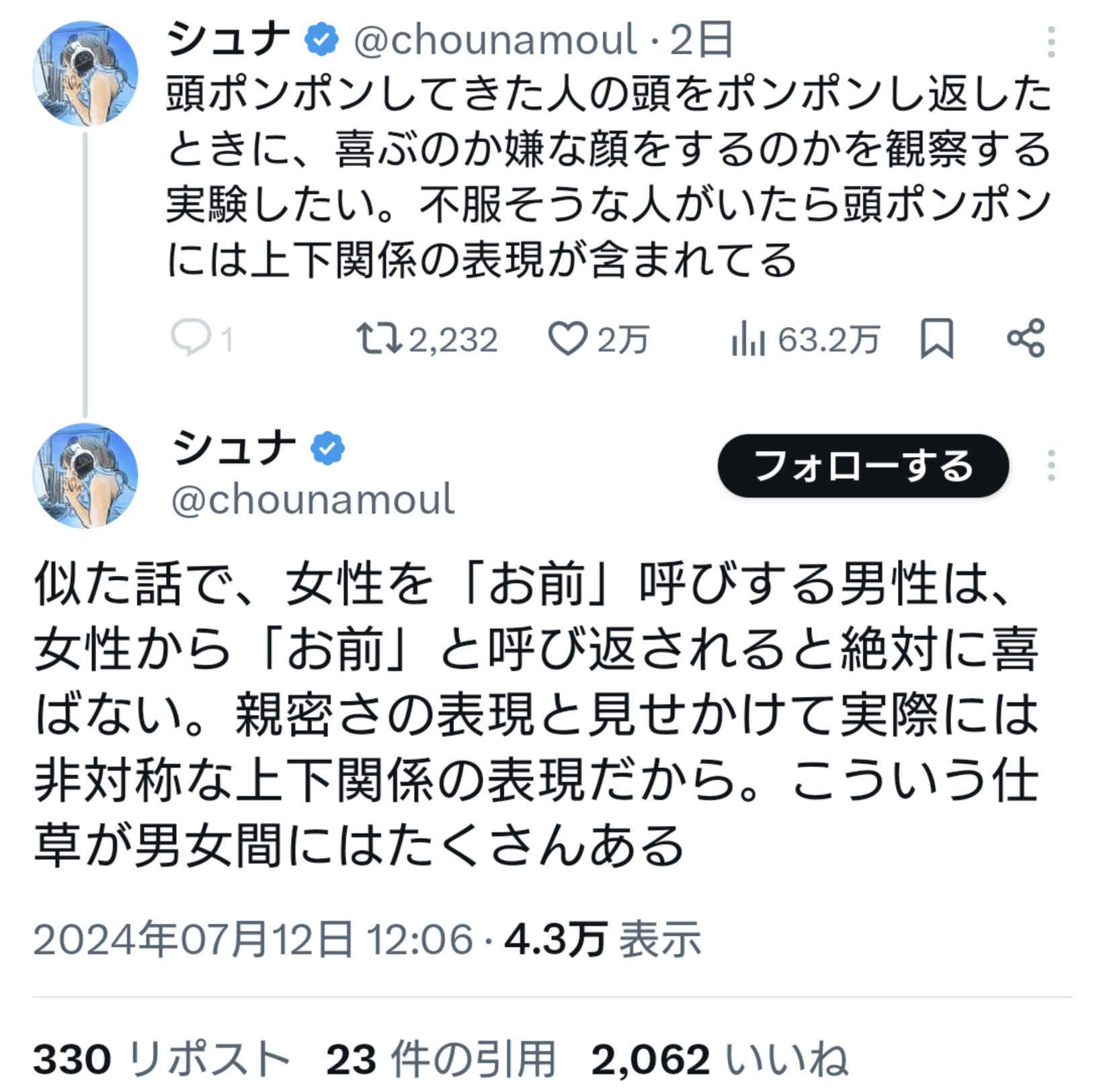1105x1092 pixels.
Task: Click the フォローする button
Action: tap(863, 466)
